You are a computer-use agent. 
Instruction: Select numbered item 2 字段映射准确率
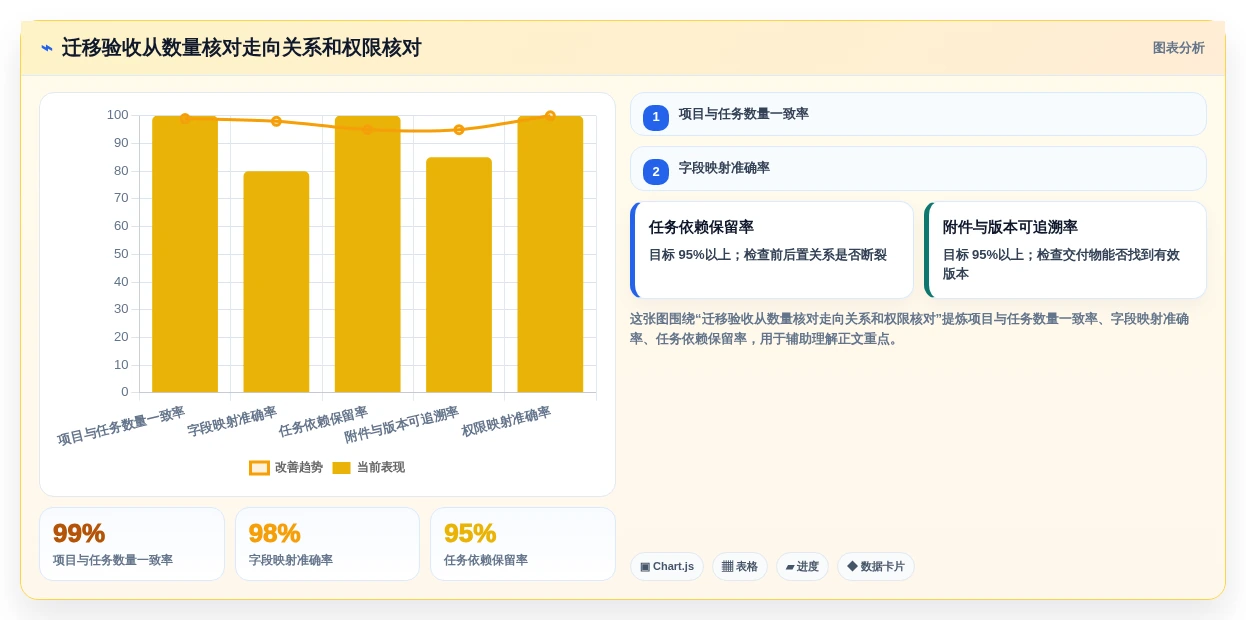(918, 168)
